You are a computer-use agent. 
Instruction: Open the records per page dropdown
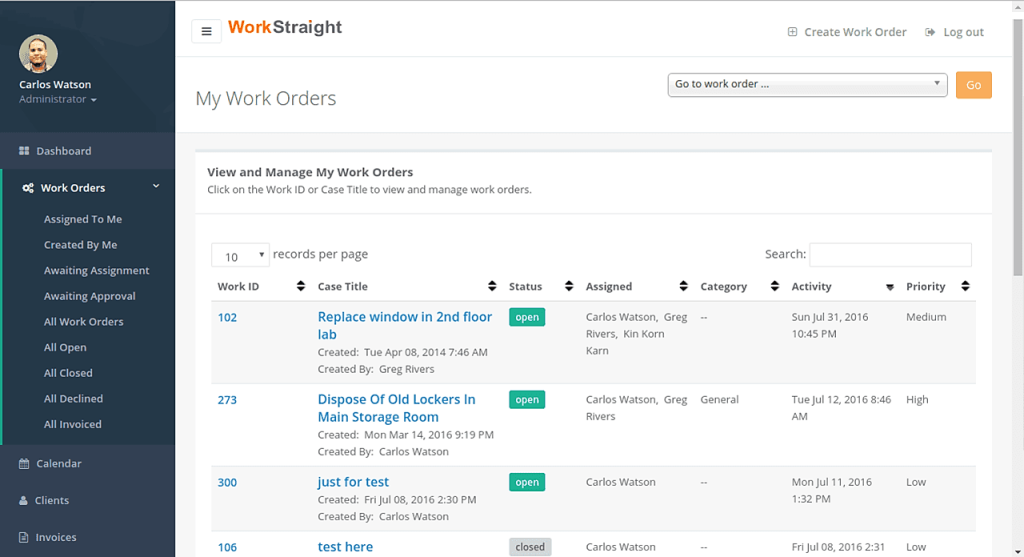240,256
